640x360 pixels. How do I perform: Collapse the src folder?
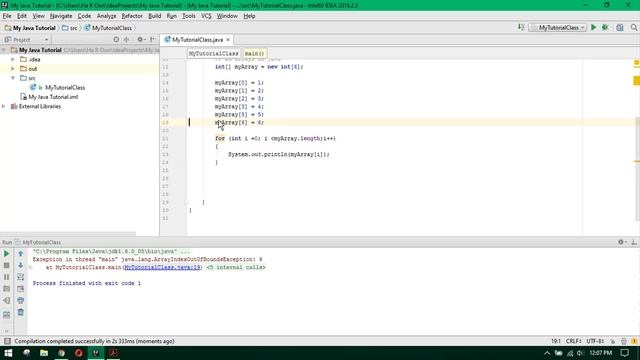[x=13, y=78]
